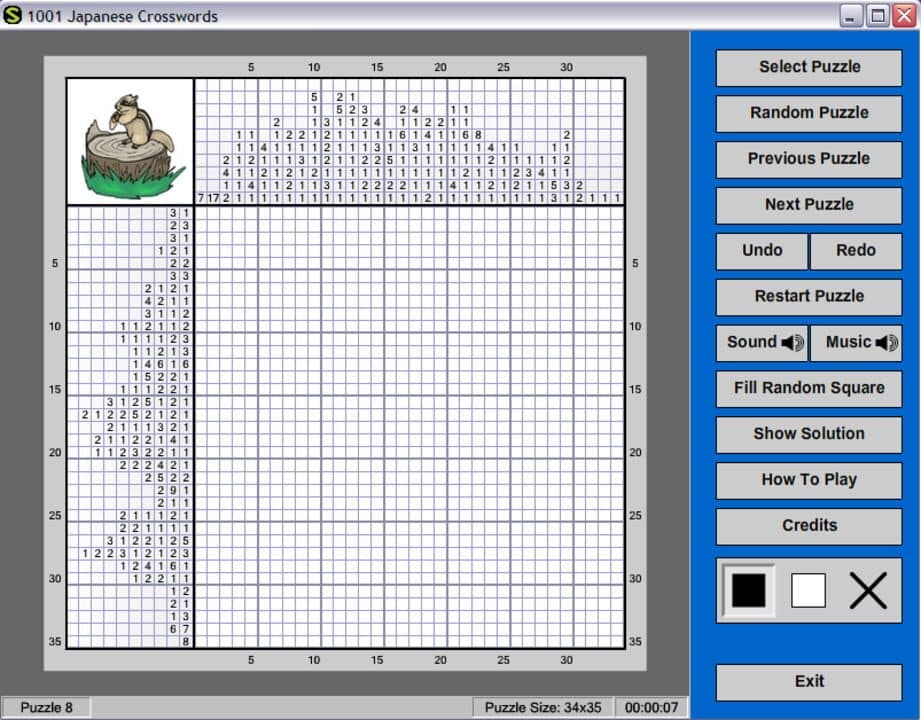View the Credits screen

(809, 525)
